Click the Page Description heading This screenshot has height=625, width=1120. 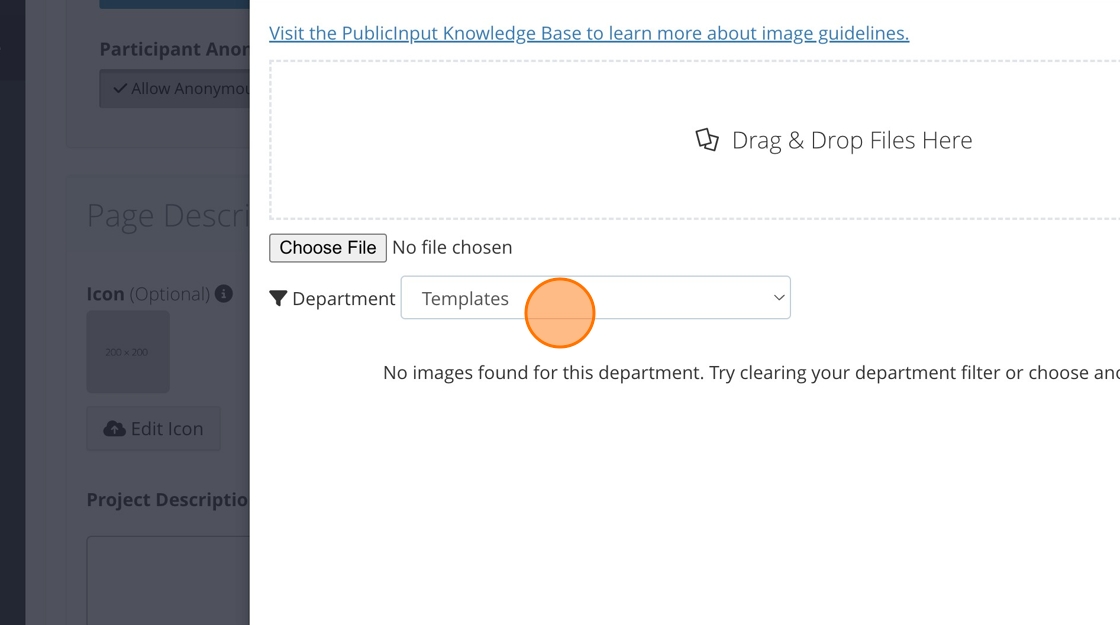pos(167,215)
